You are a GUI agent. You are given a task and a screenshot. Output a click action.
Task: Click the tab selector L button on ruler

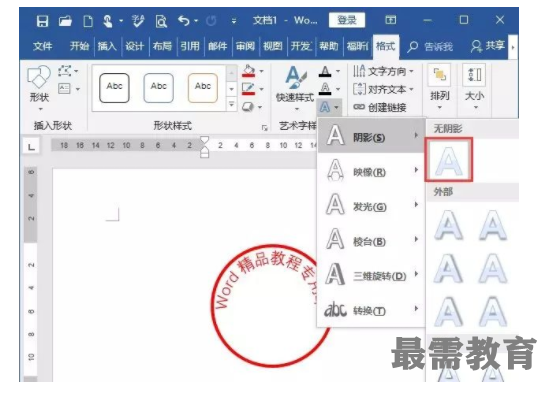click(31, 147)
